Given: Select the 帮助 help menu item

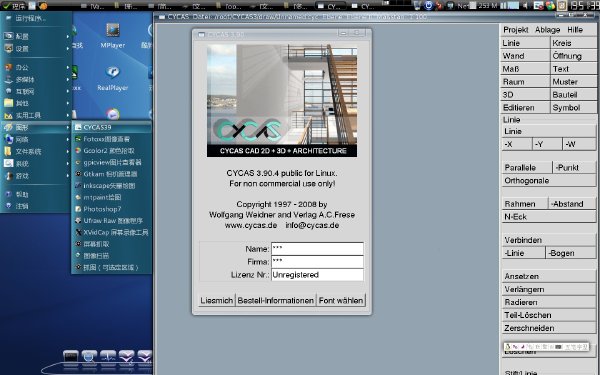Looking at the screenshot, I should pyautogui.click(x=36, y=194).
